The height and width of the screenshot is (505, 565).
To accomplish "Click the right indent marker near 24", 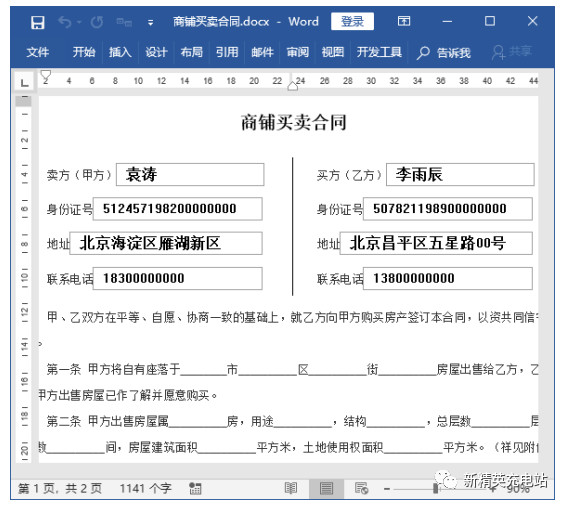I will click(293, 86).
